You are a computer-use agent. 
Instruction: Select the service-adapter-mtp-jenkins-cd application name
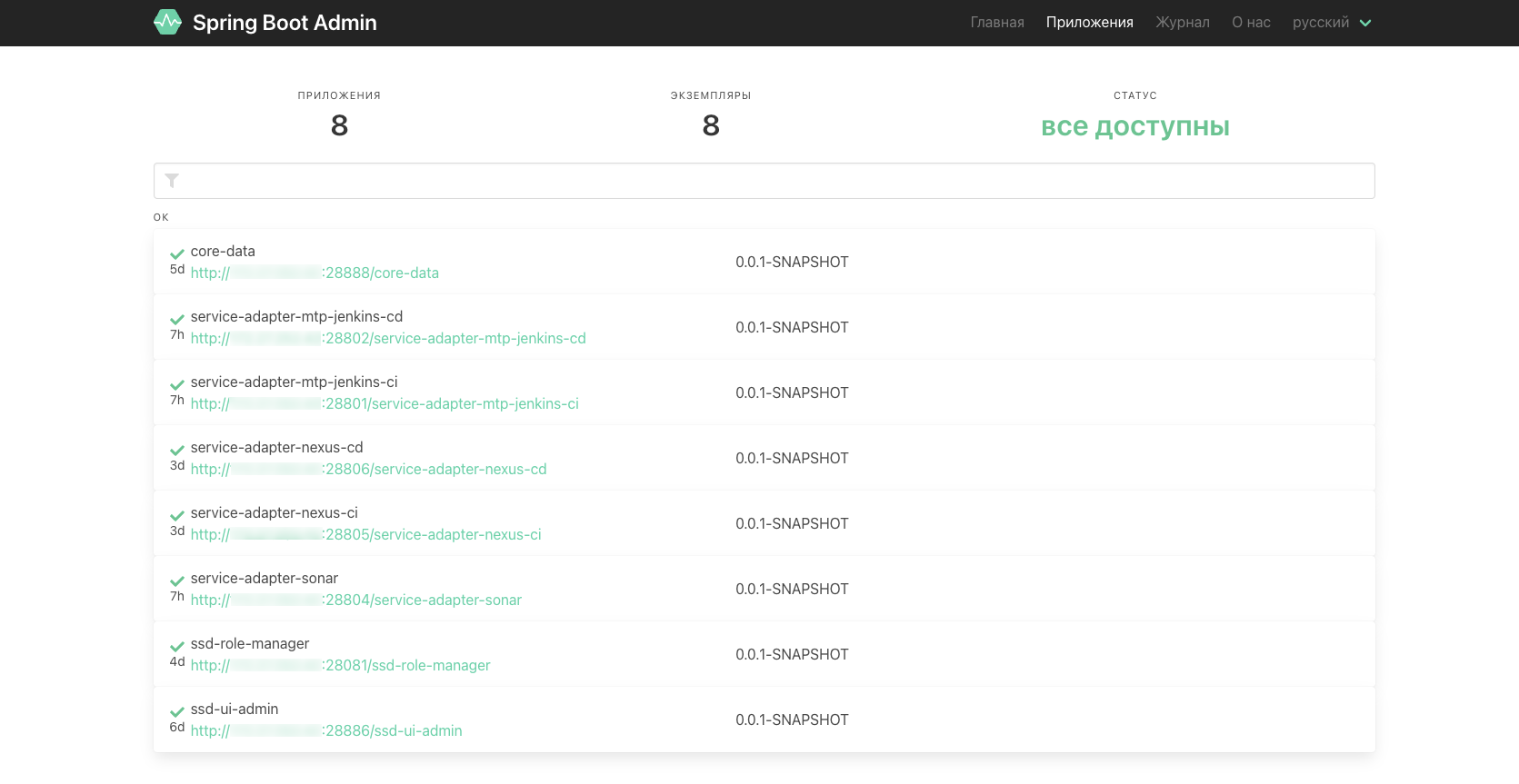pyautogui.click(x=296, y=316)
